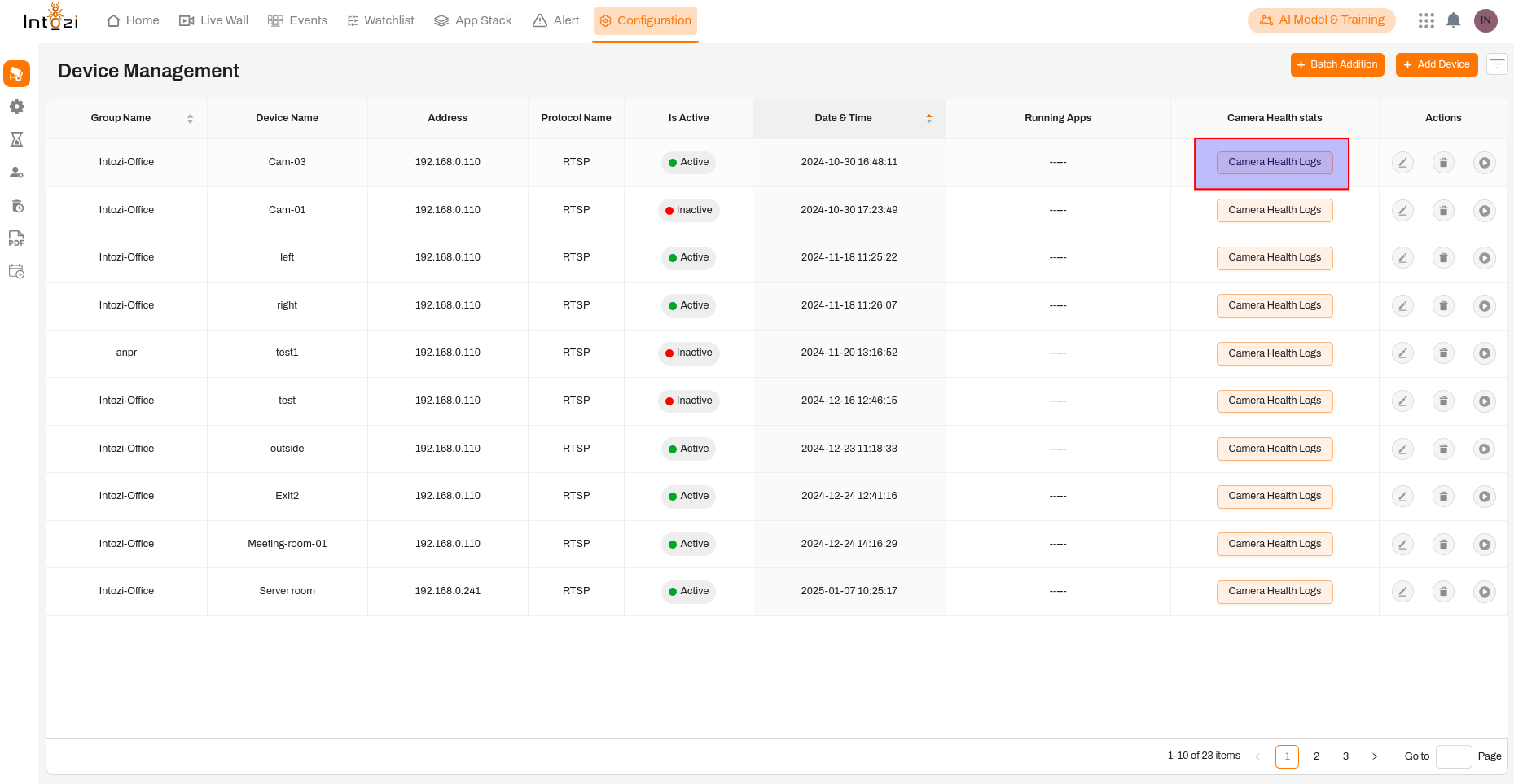Open the scheduled deletion trash icon
Screen dimensions: 1514x784
pos(16,206)
